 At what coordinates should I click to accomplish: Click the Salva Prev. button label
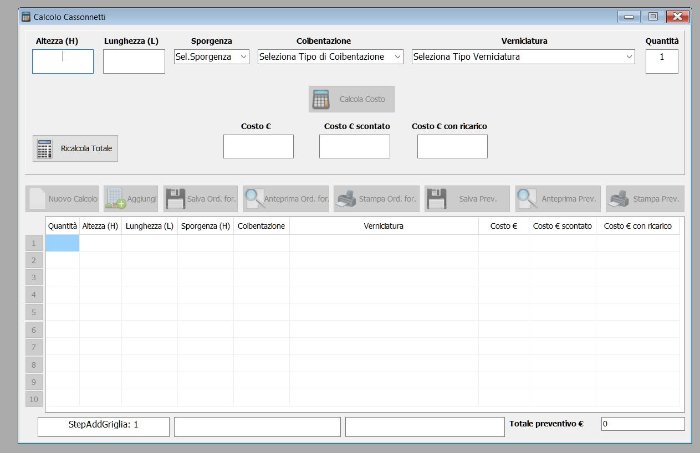pyautogui.click(x=477, y=199)
